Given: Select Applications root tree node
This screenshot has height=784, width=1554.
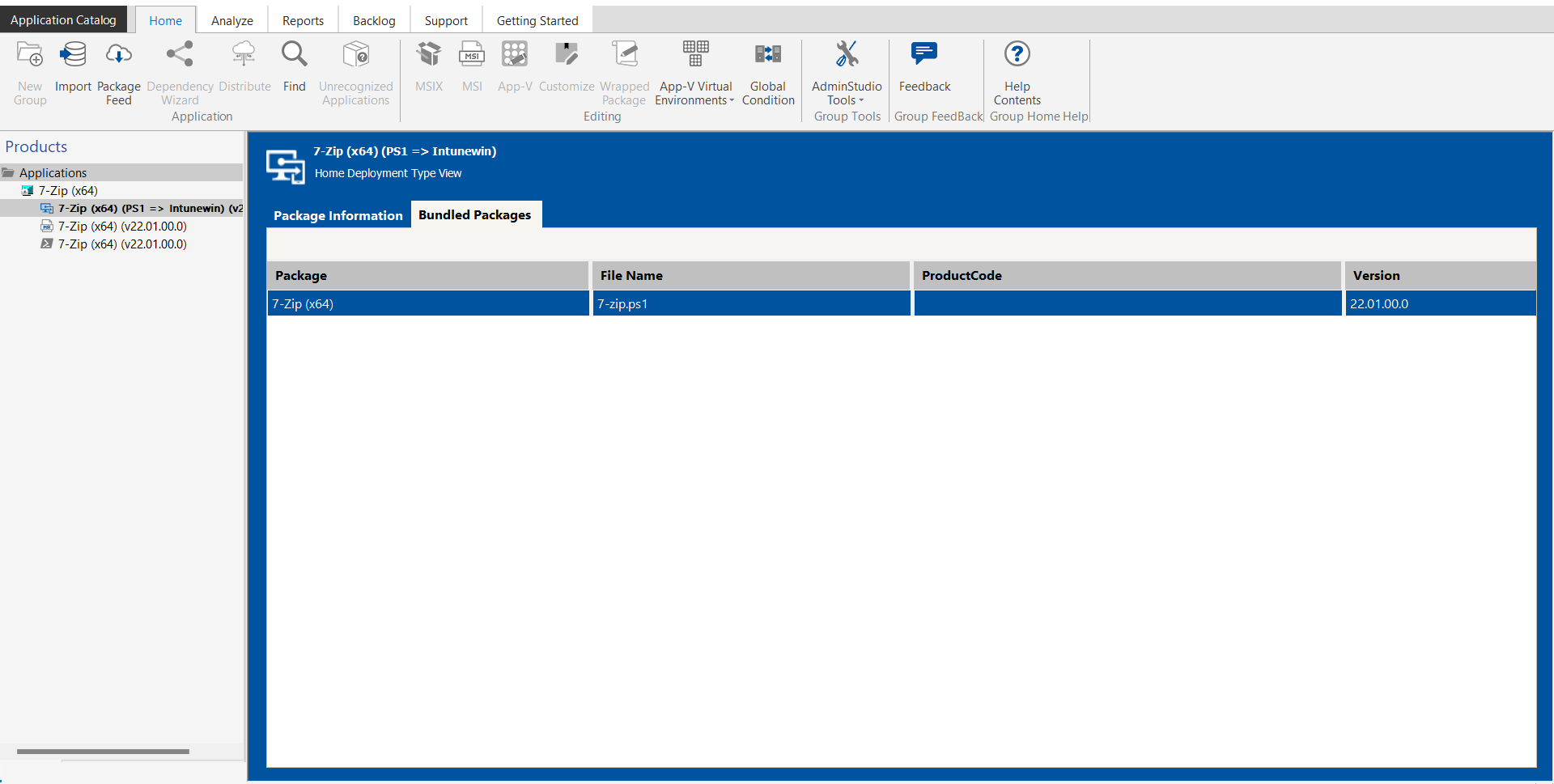Looking at the screenshot, I should coord(121,172).
